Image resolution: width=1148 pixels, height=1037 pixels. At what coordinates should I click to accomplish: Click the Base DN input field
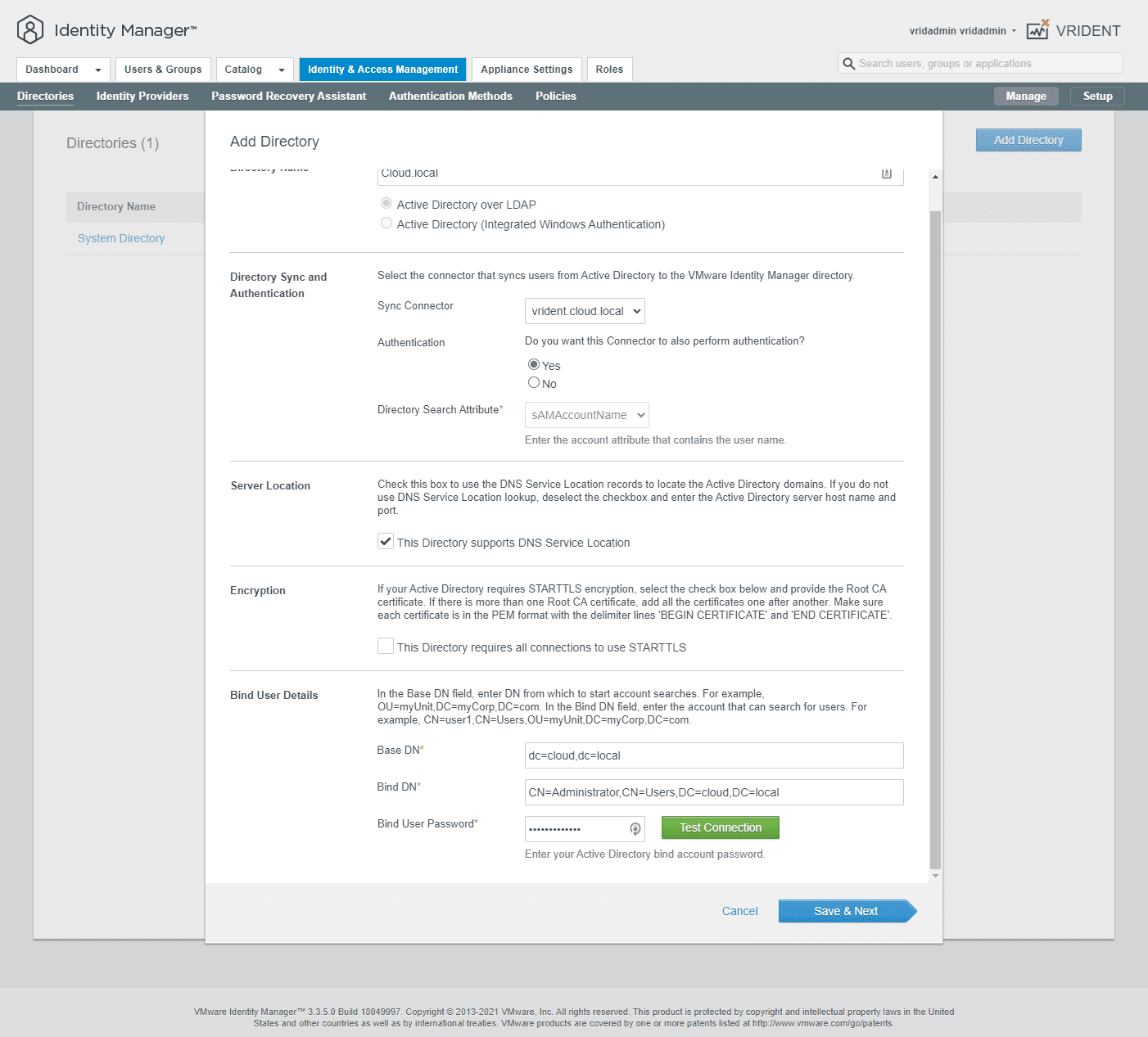(714, 755)
